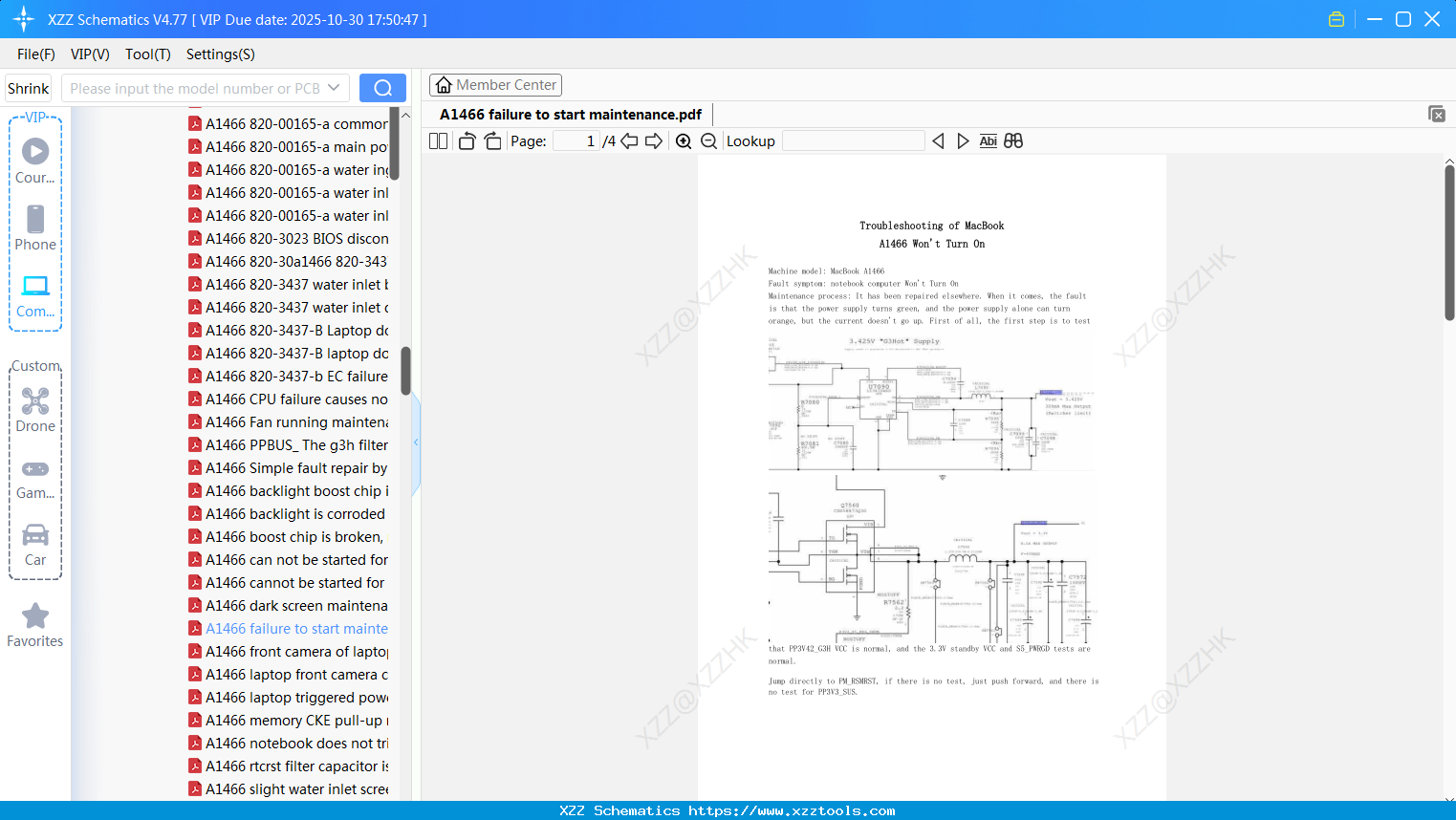The width and height of the screenshot is (1456, 820).
Task: Go to the previous PDF page arrow
Action: [629, 141]
